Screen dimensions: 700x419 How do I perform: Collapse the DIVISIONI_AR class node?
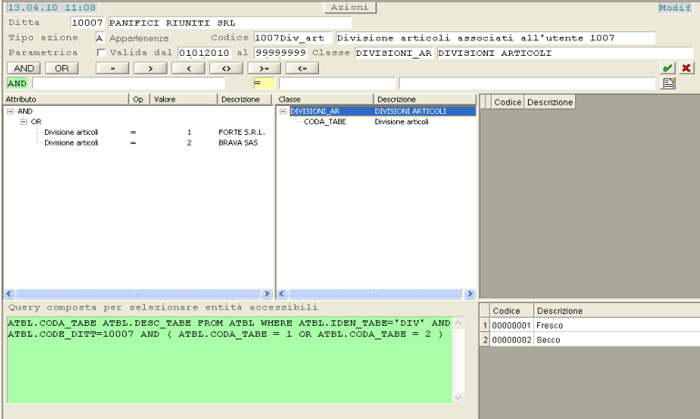click(283, 111)
